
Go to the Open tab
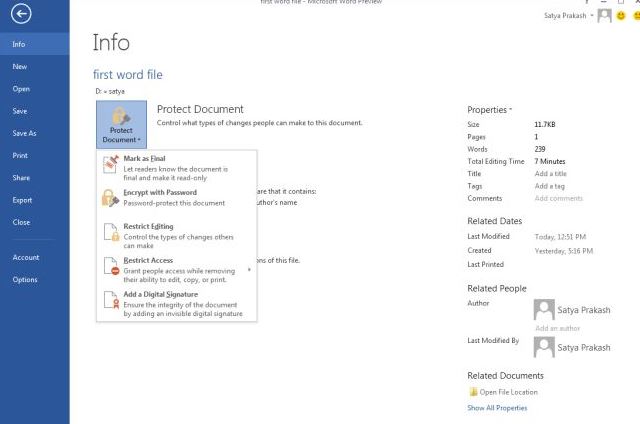click(35, 89)
